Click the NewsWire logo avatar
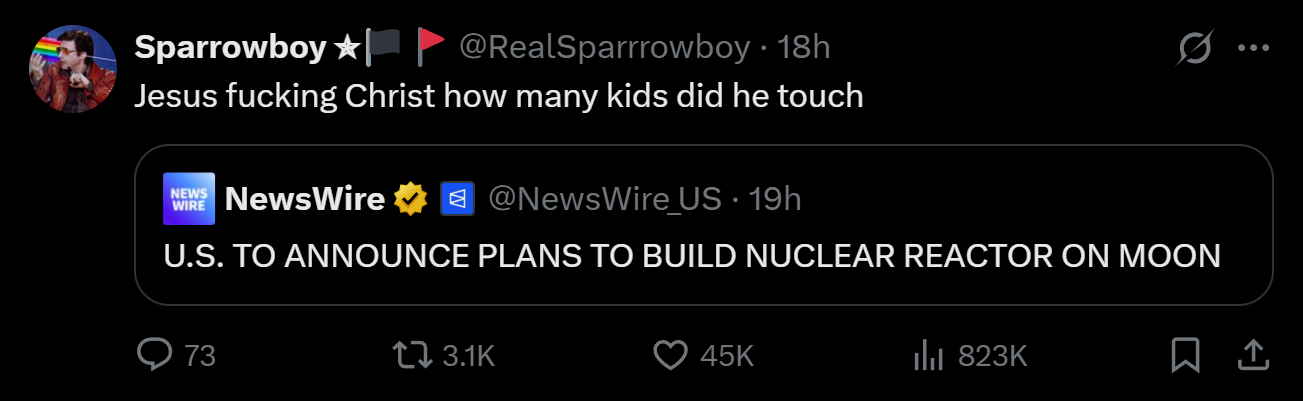 pos(188,200)
